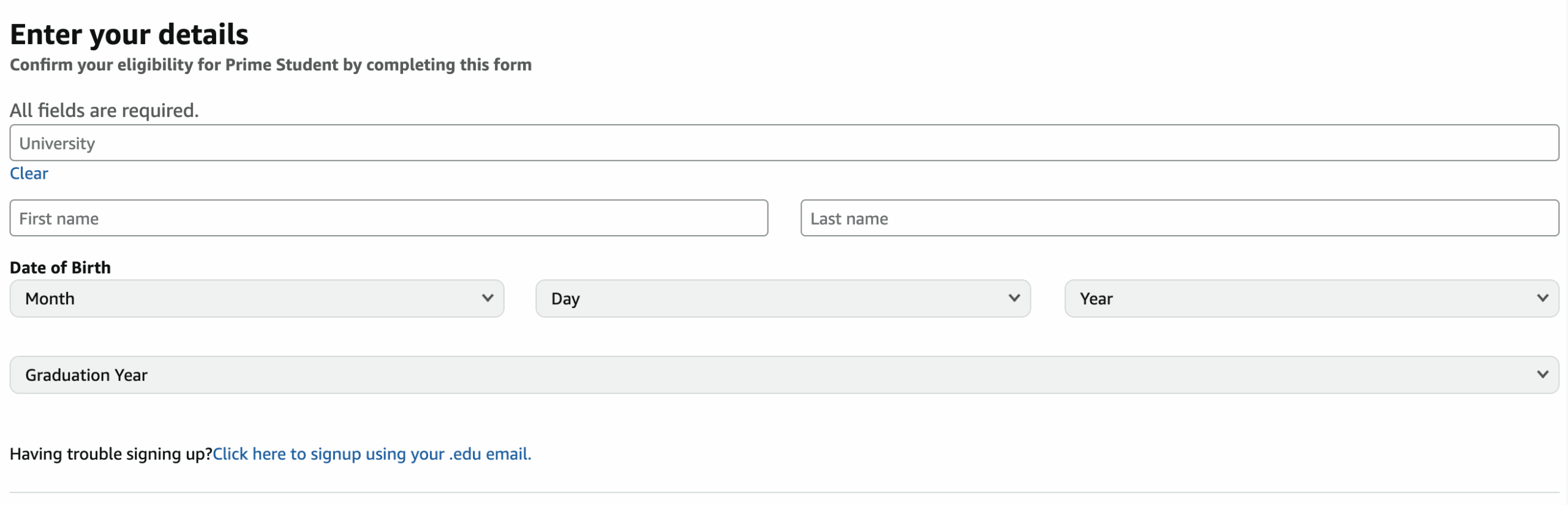1568x505 pixels.
Task: Click the chevron arrow in Year selector
Action: [x=1542, y=298]
